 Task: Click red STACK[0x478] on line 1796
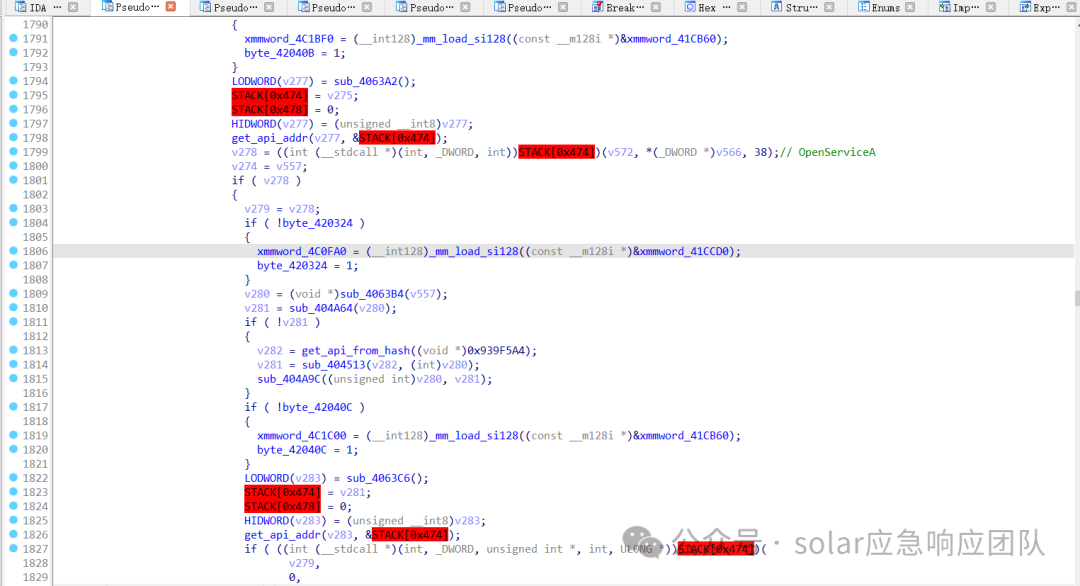(269, 109)
